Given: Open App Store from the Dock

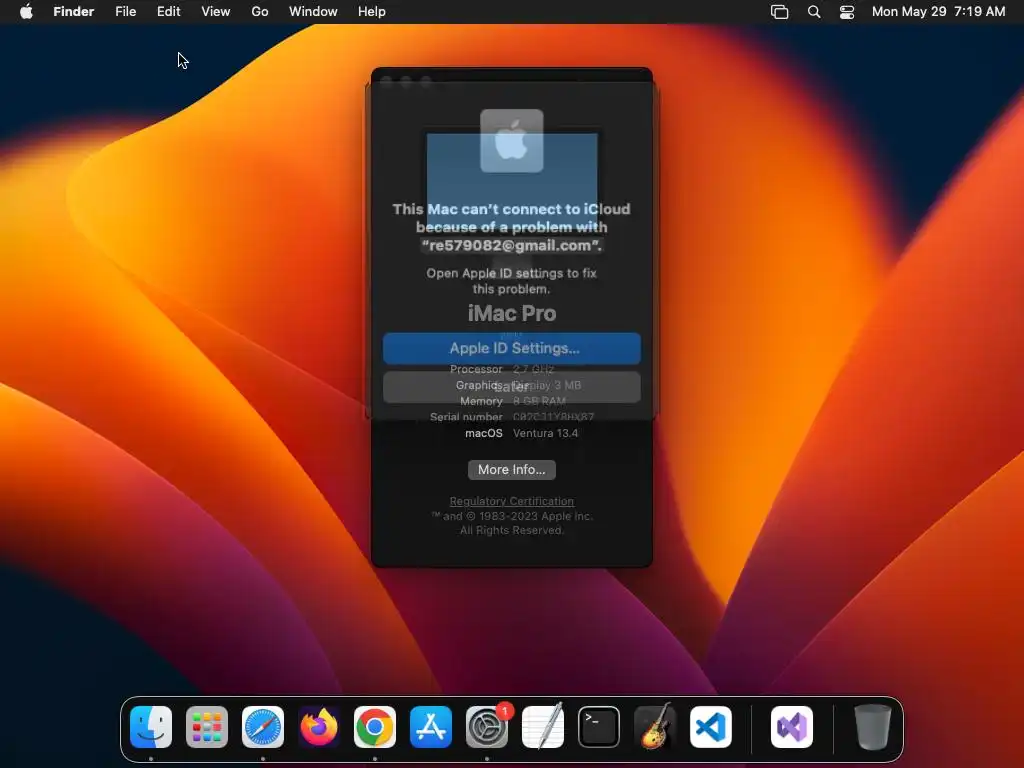Looking at the screenshot, I should pyautogui.click(x=431, y=727).
